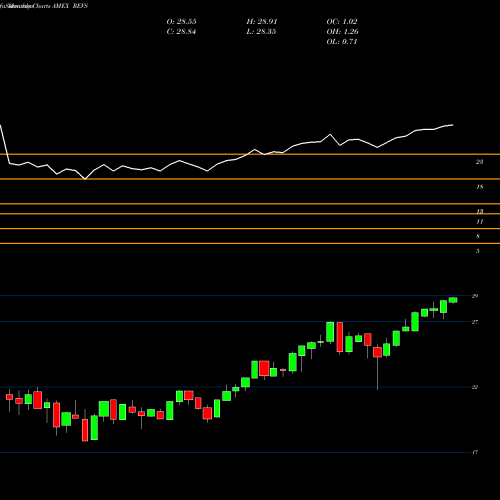Click the 8 label on upper axis
Screen dimensions: 500x500
(x=478, y=237)
